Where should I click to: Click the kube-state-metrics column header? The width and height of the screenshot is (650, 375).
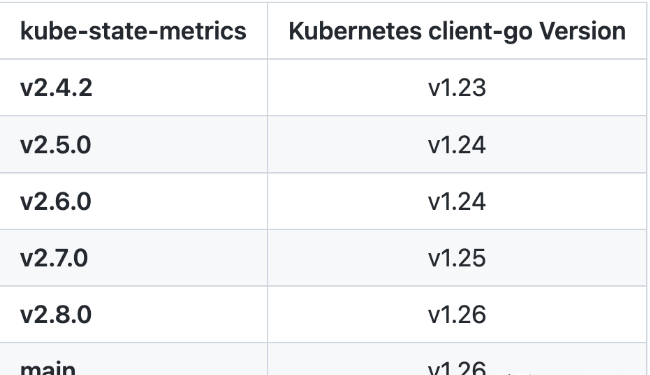(133, 31)
